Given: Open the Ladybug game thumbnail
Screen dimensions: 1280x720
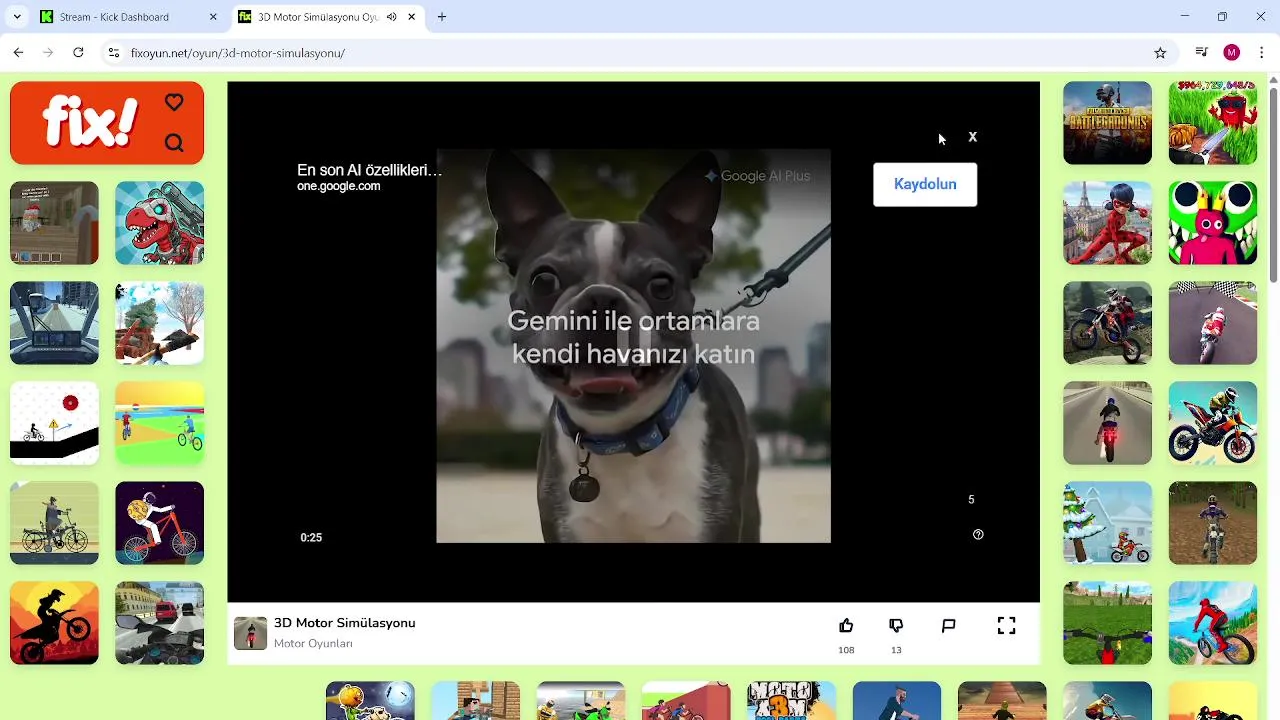Looking at the screenshot, I should click(x=1107, y=223).
